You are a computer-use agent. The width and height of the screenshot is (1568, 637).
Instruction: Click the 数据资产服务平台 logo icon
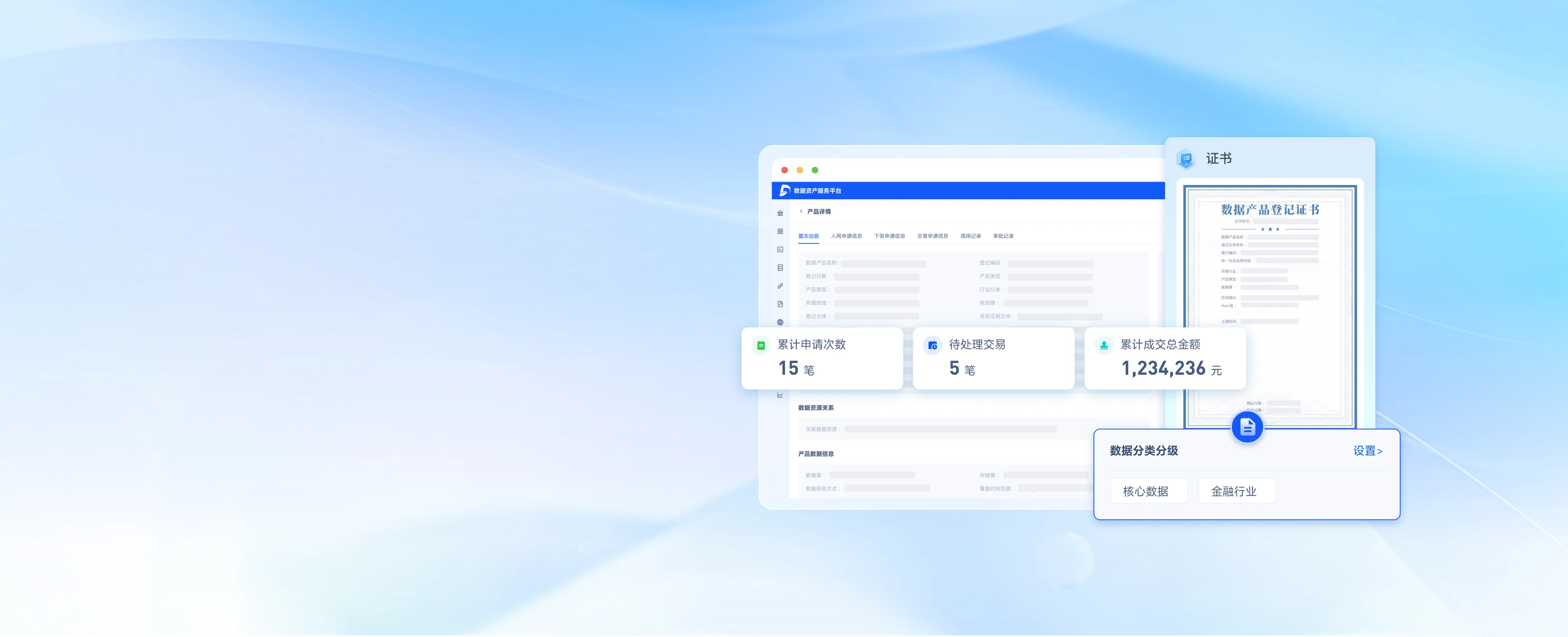coord(784,191)
